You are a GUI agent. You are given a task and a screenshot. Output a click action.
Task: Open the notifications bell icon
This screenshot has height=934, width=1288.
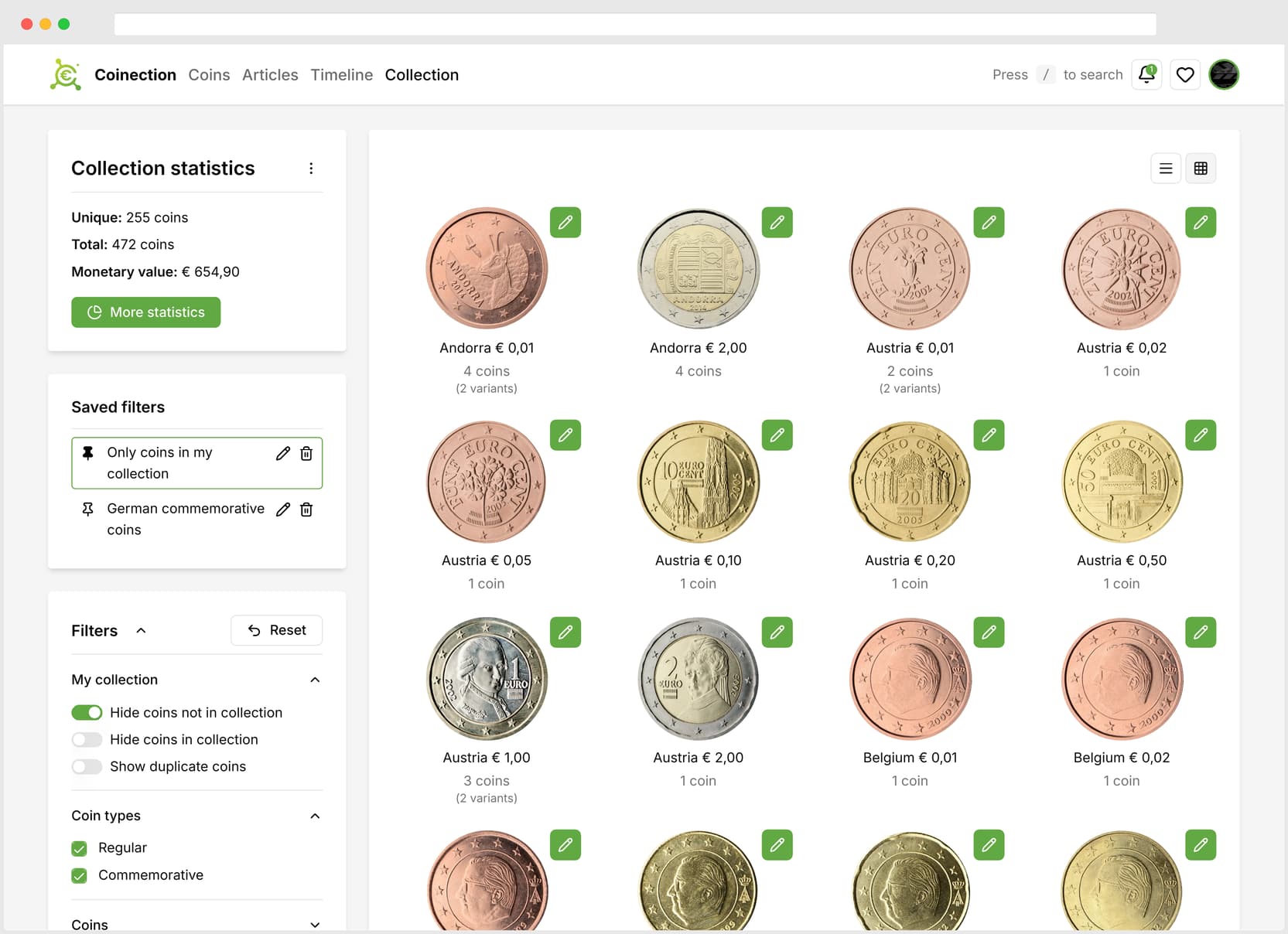[x=1146, y=75]
